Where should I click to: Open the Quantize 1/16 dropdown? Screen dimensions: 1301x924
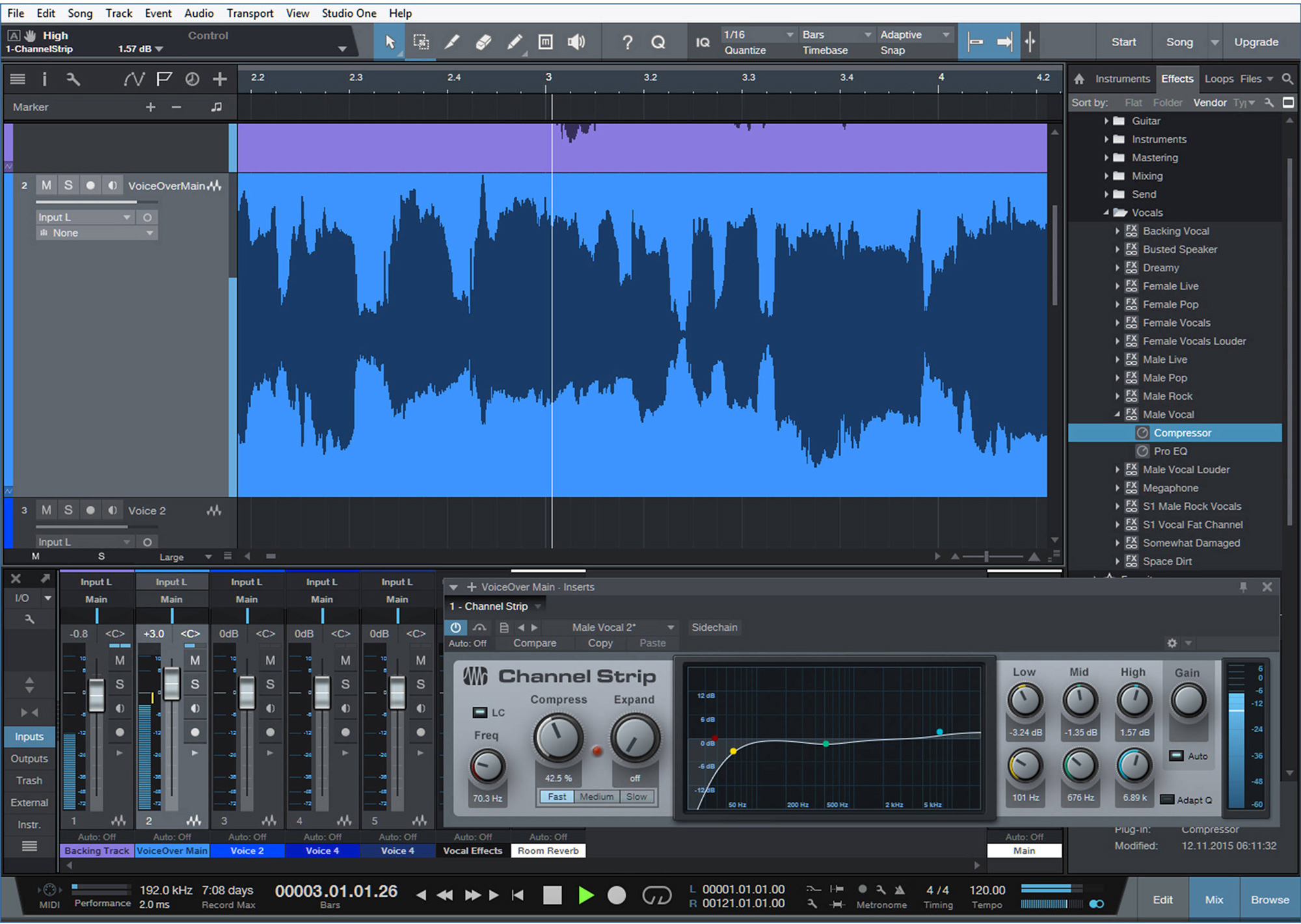click(759, 34)
